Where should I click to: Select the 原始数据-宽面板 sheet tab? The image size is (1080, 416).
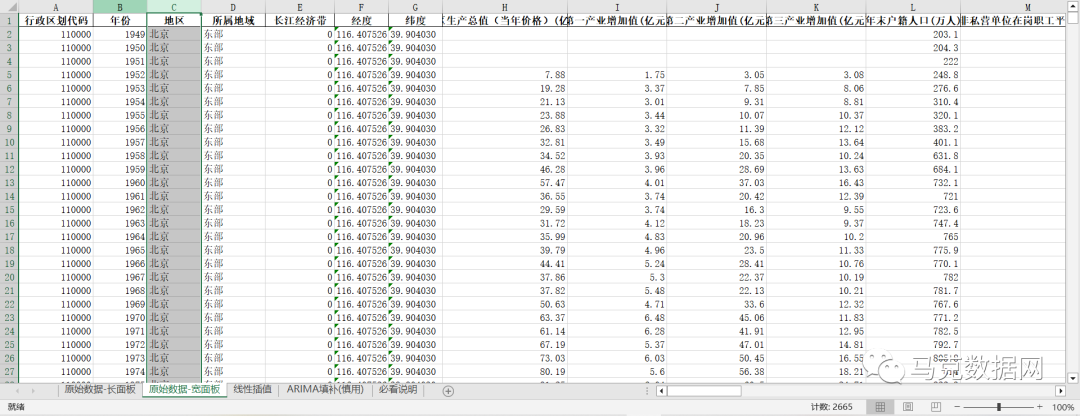185,390
